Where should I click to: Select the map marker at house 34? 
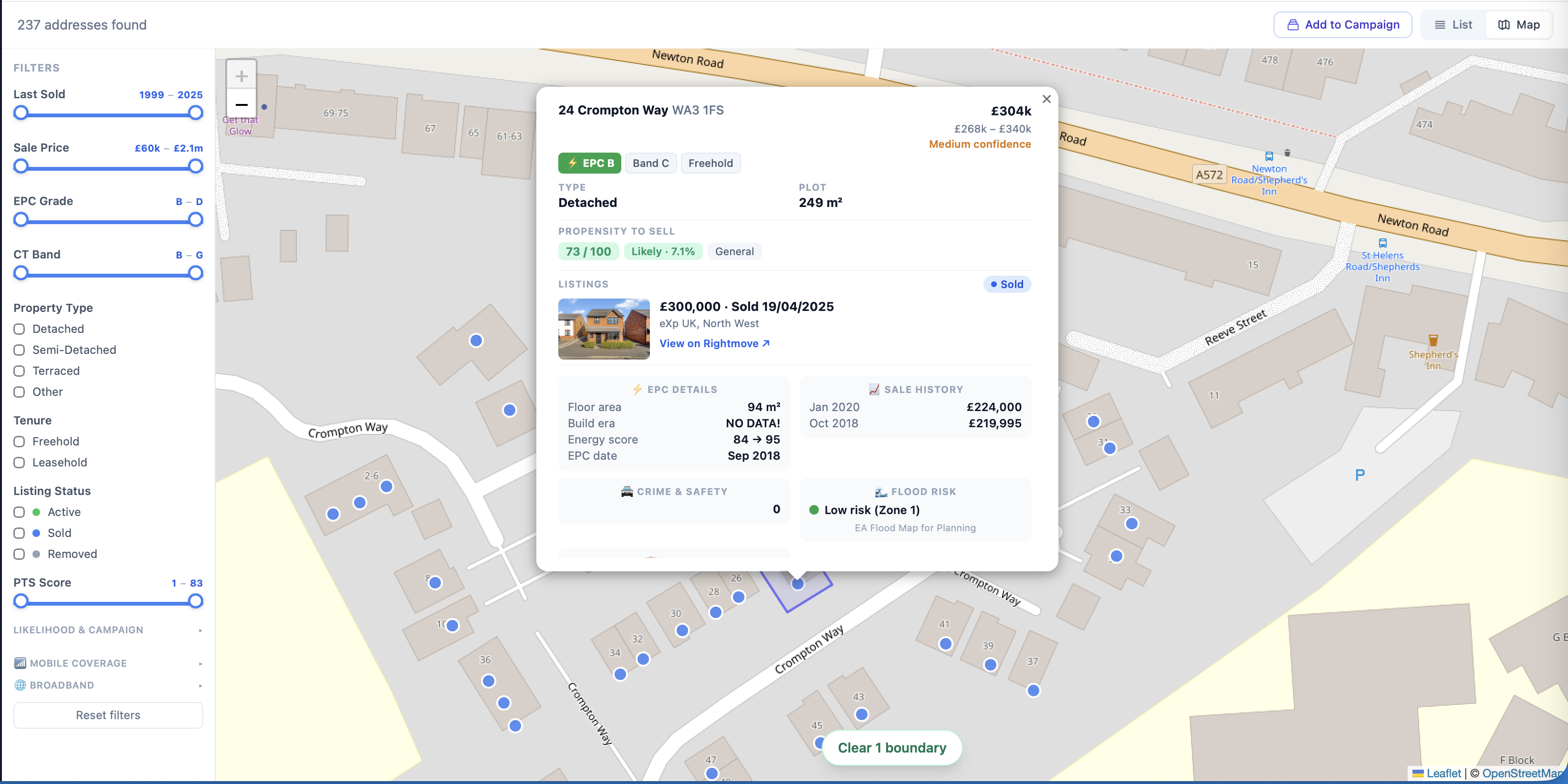click(x=620, y=674)
